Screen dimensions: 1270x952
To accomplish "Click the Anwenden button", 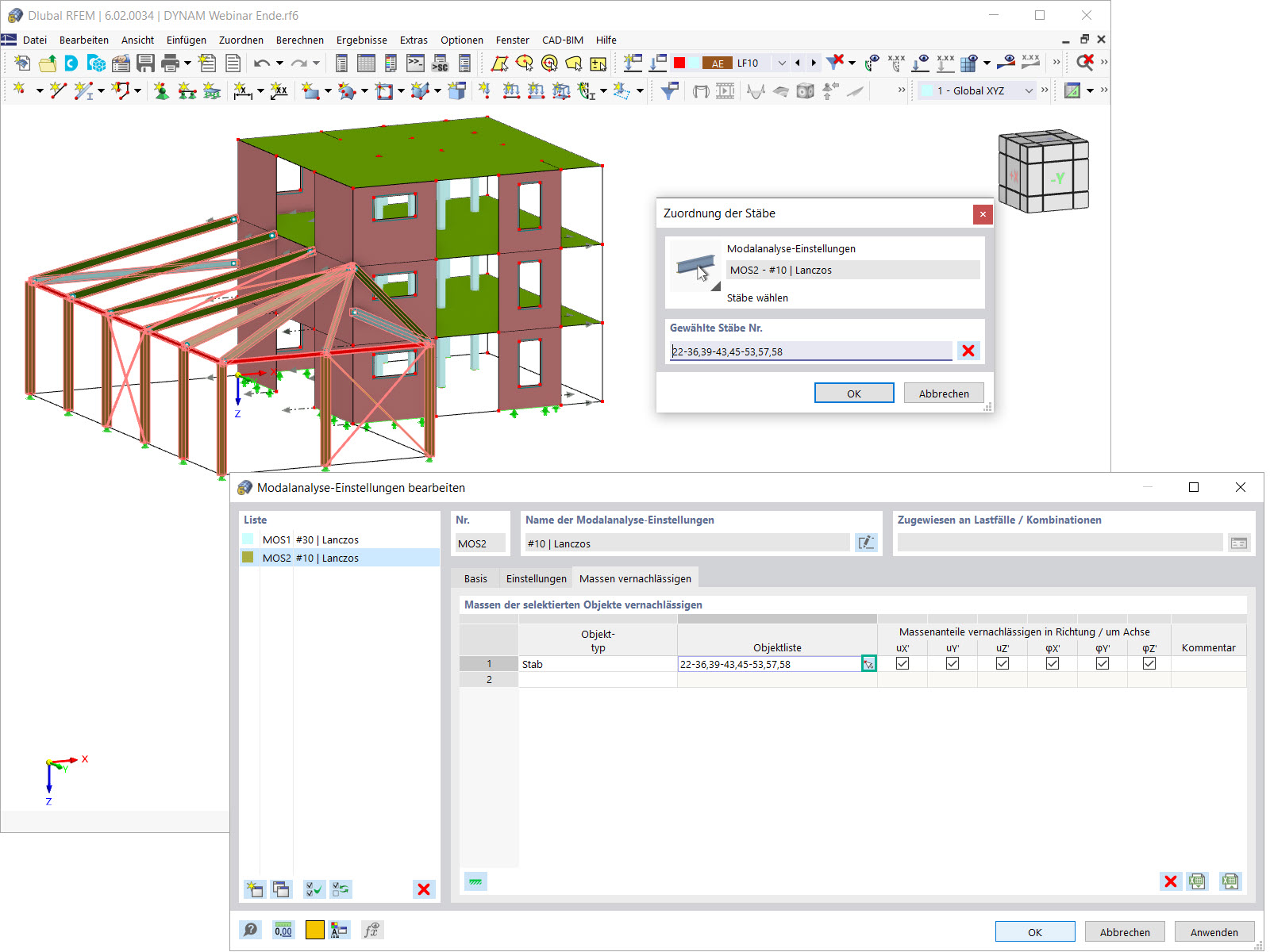I will click(x=1214, y=931).
